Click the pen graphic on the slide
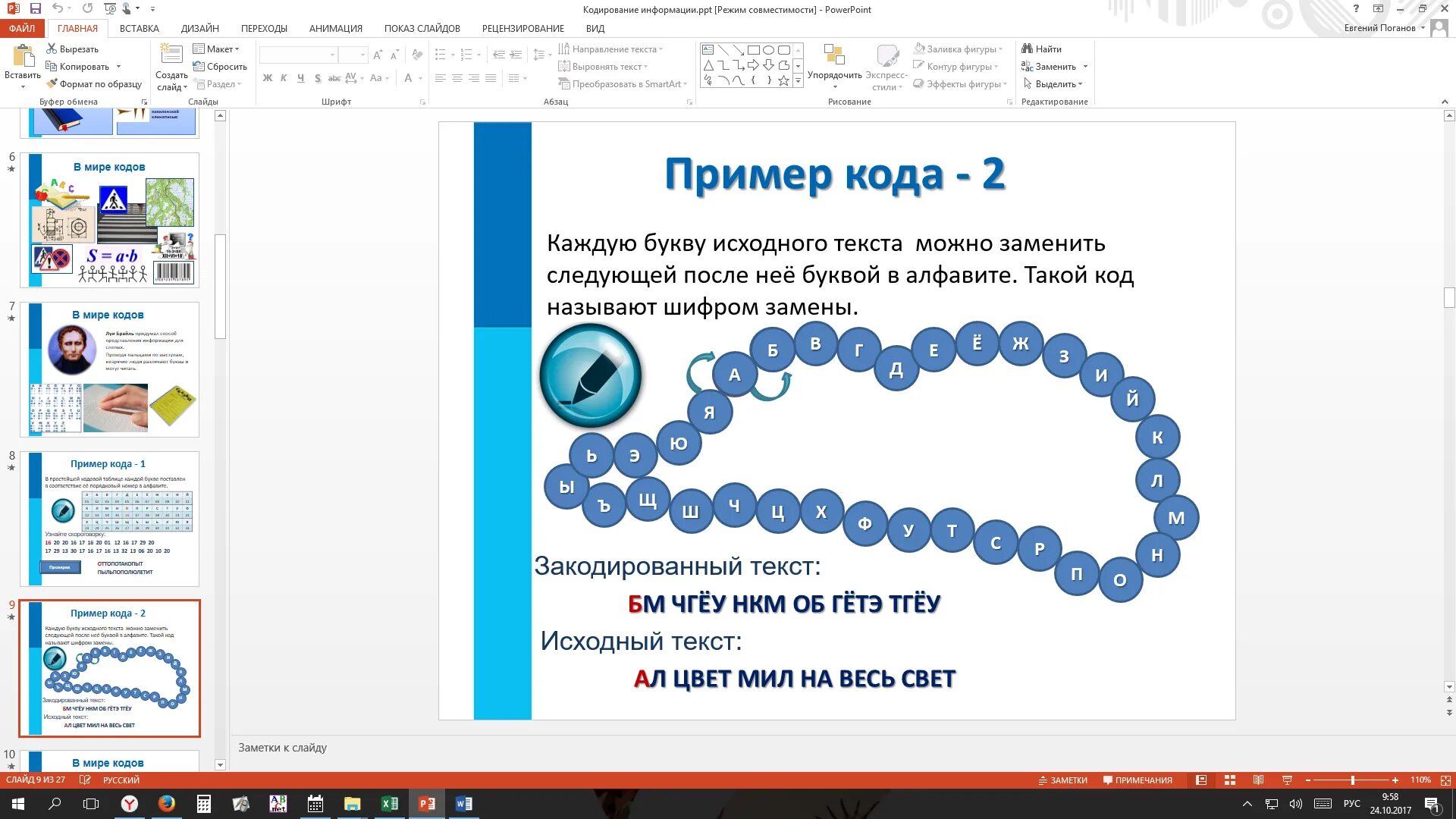This screenshot has width=1456, height=819. (590, 375)
